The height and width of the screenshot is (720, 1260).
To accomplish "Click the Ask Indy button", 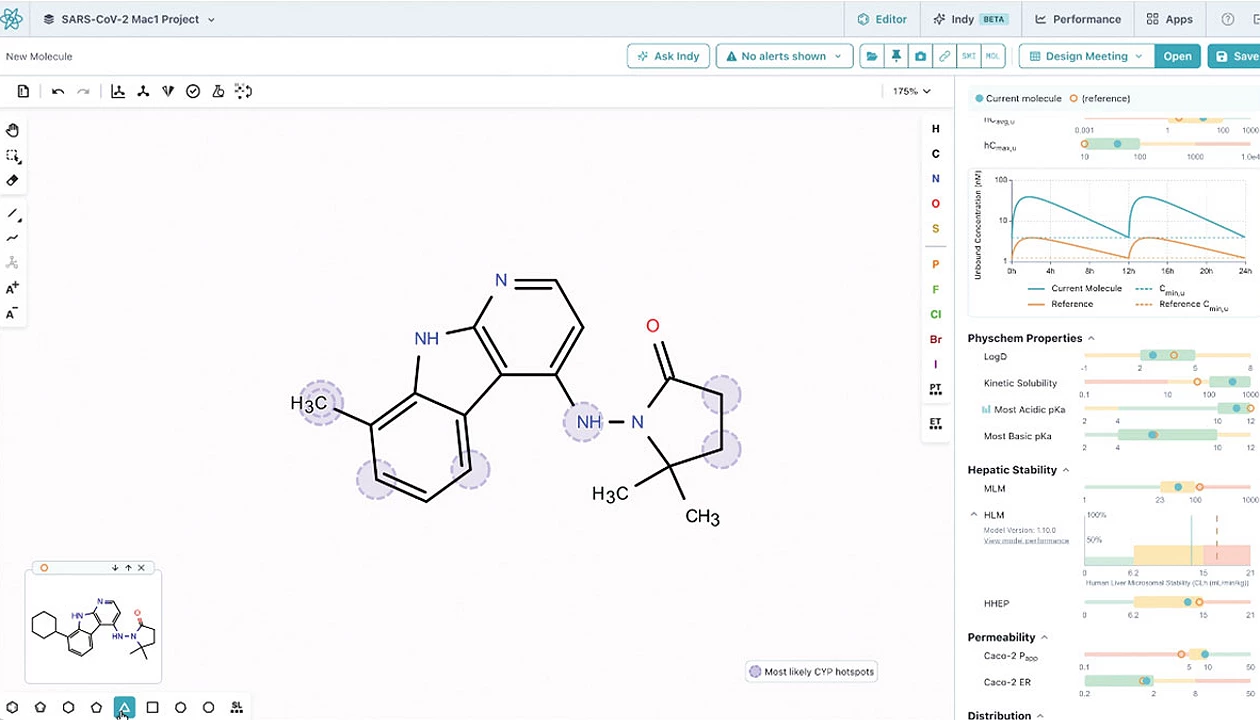I will 669,56.
